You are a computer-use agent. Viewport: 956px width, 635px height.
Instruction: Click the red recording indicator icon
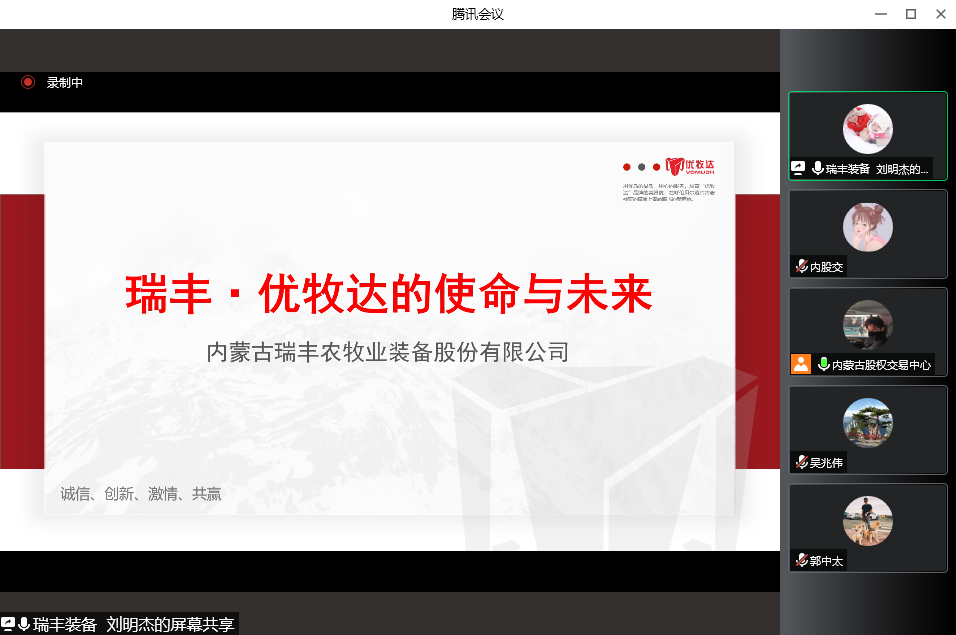click(x=28, y=82)
